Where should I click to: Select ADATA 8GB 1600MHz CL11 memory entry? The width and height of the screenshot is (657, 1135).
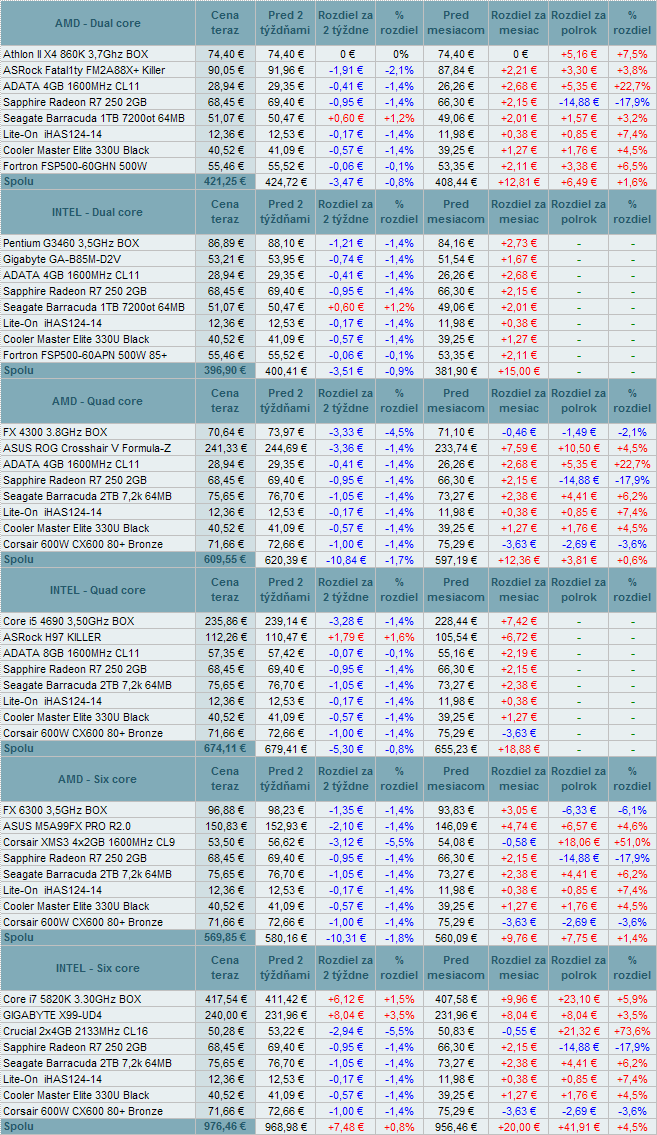click(x=71, y=653)
